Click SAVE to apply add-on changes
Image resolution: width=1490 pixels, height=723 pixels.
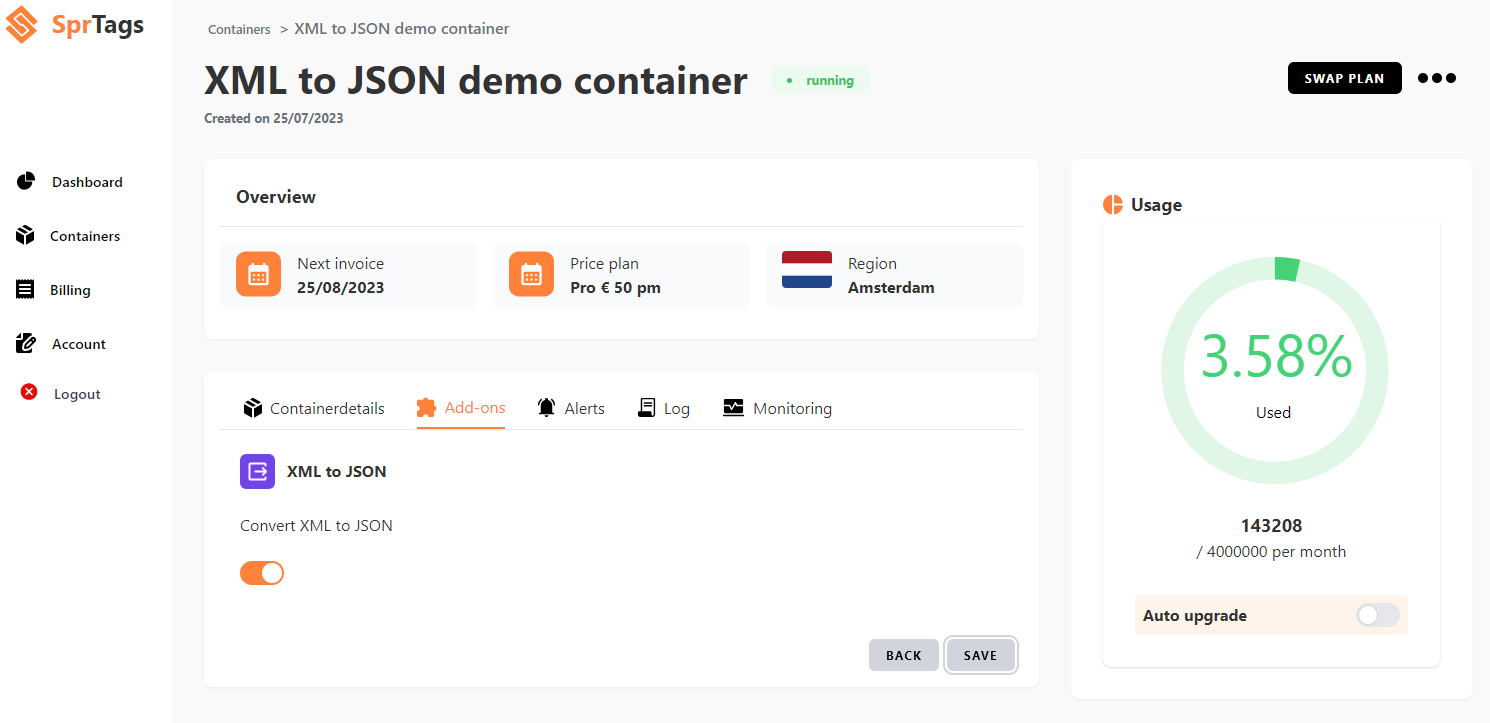click(x=980, y=655)
